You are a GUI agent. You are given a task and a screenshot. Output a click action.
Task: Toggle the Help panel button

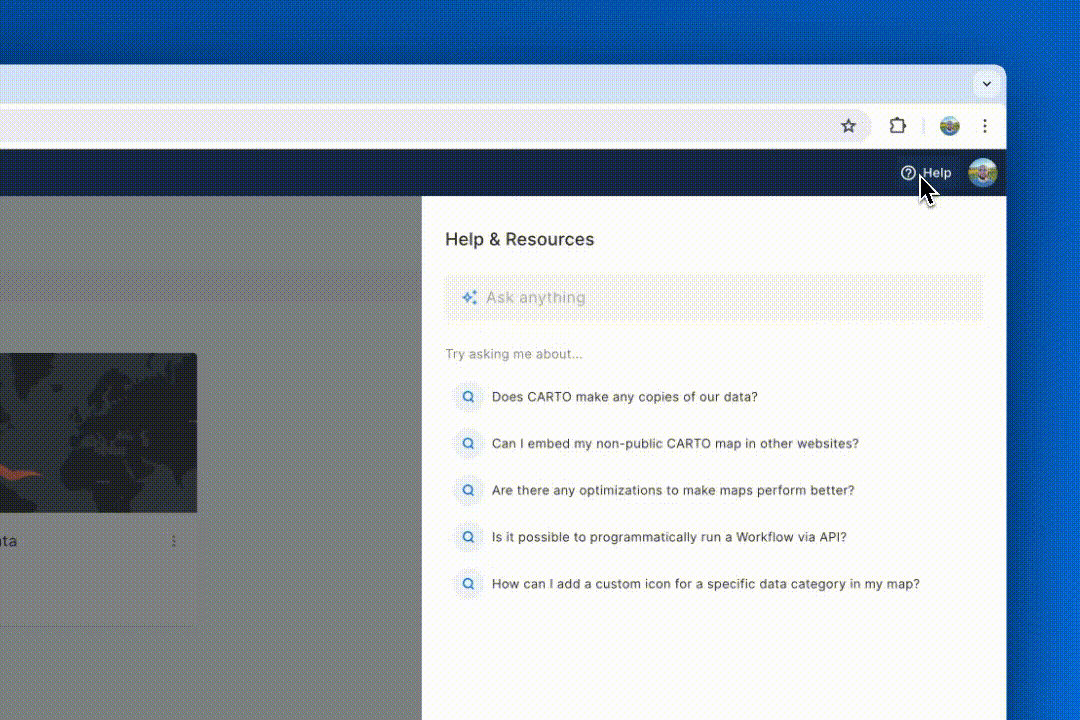pyautogui.click(x=926, y=173)
